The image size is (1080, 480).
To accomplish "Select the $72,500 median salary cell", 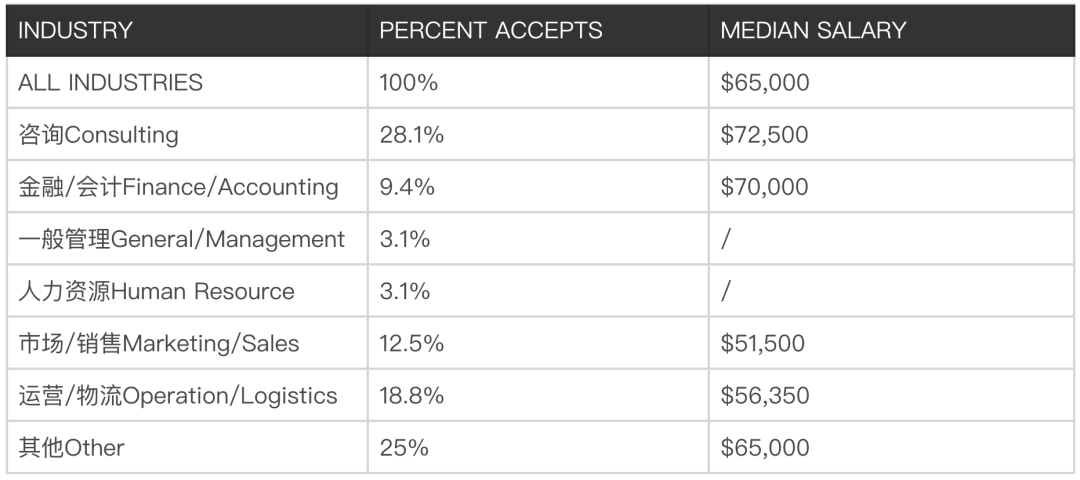I will (x=765, y=135).
